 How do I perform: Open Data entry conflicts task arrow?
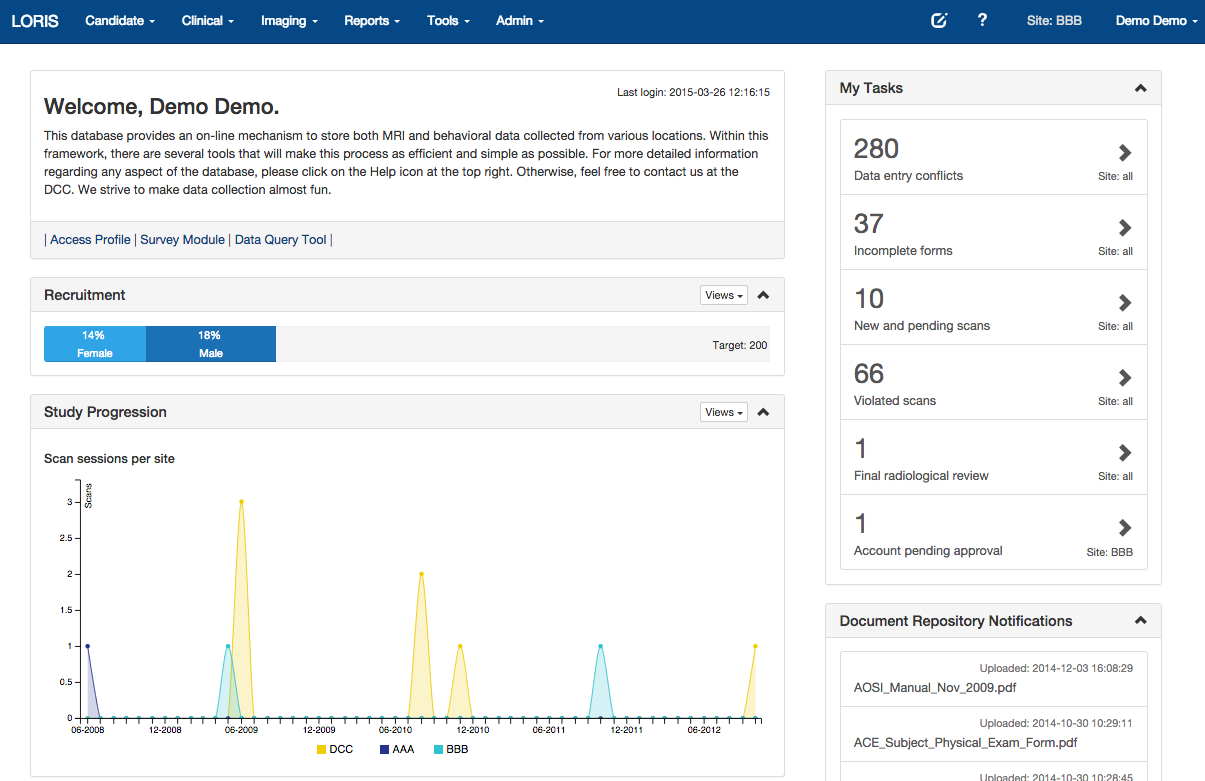1124,153
